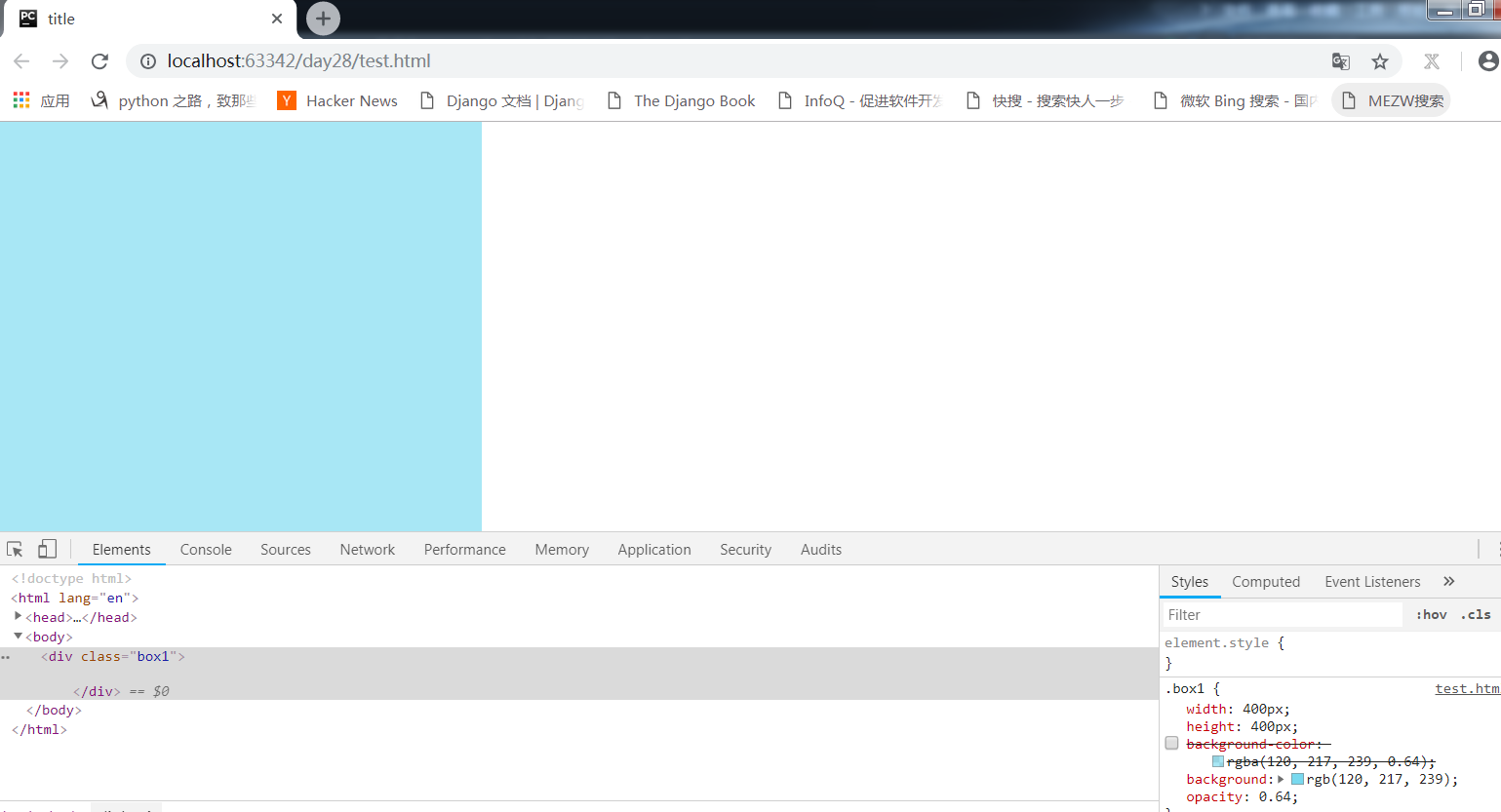Viewport: 1501px width, 812px height.
Task: Select the Event Listeners sidebar tab
Action: [1372, 582]
